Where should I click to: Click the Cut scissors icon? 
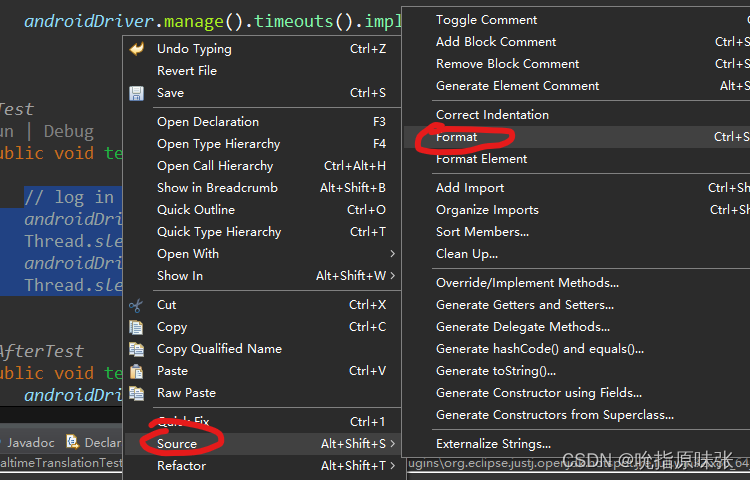click(137, 305)
